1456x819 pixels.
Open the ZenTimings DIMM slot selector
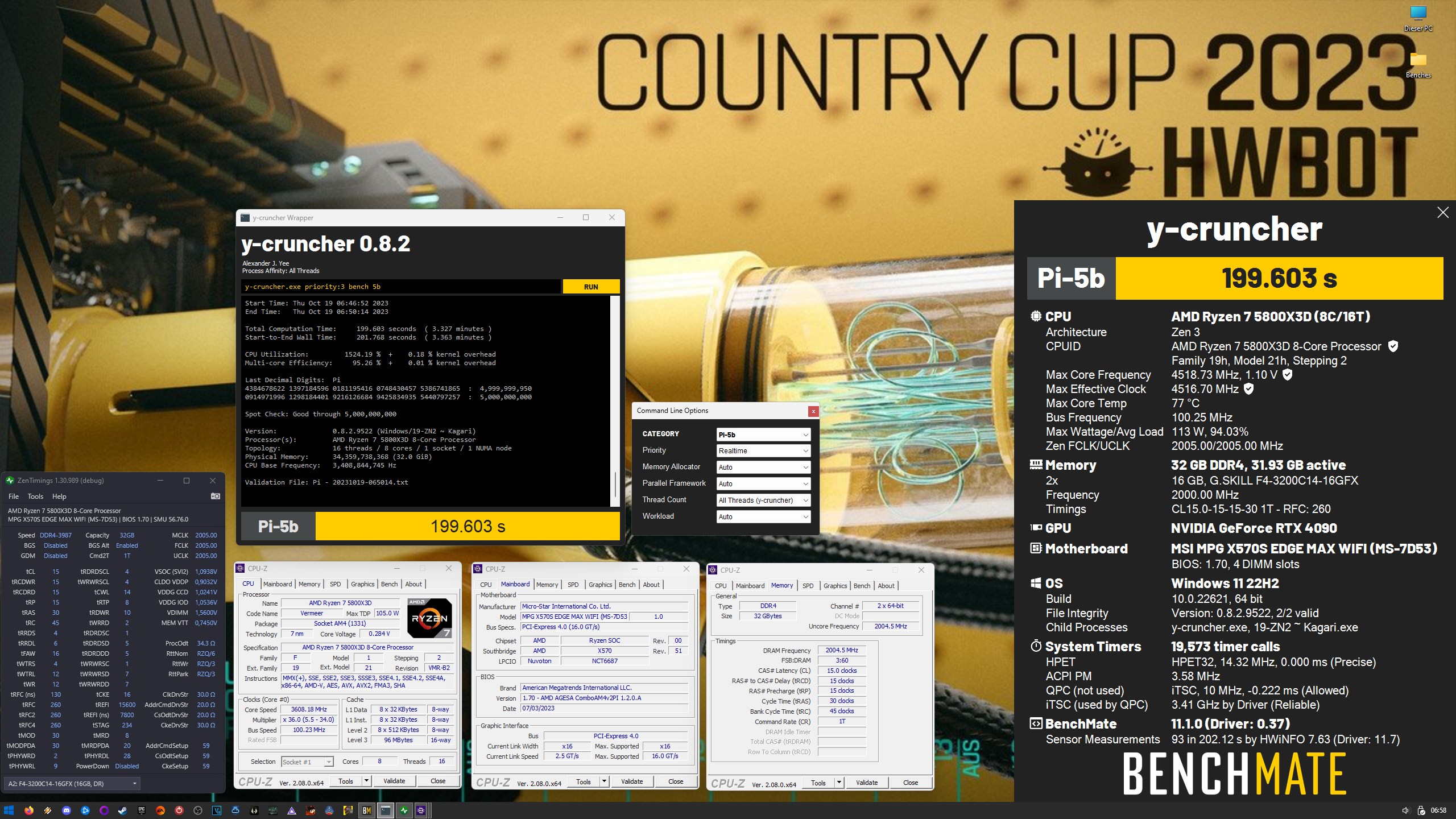[x=72, y=784]
